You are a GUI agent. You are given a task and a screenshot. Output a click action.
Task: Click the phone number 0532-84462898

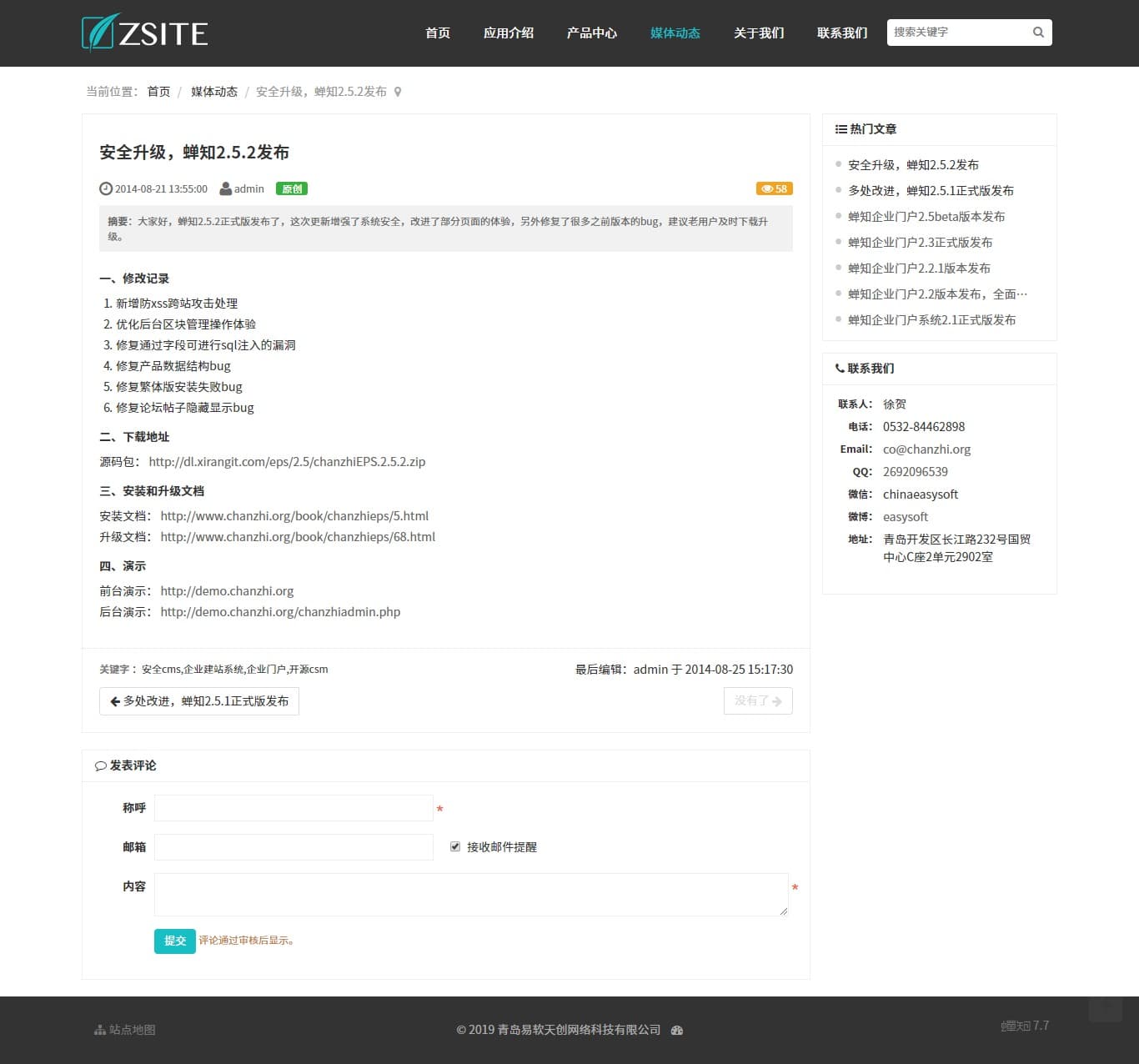pyautogui.click(x=924, y=427)
